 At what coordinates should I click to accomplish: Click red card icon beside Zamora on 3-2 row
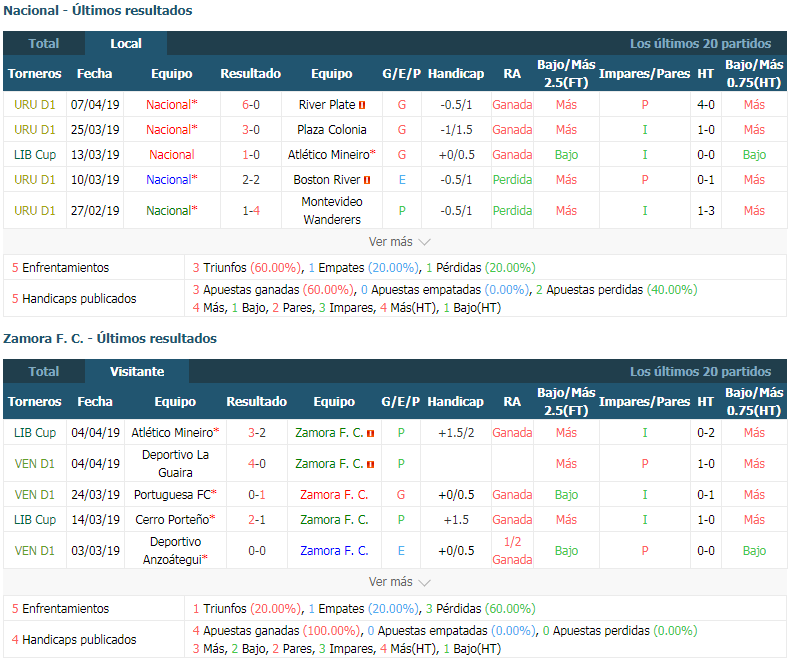370,433
